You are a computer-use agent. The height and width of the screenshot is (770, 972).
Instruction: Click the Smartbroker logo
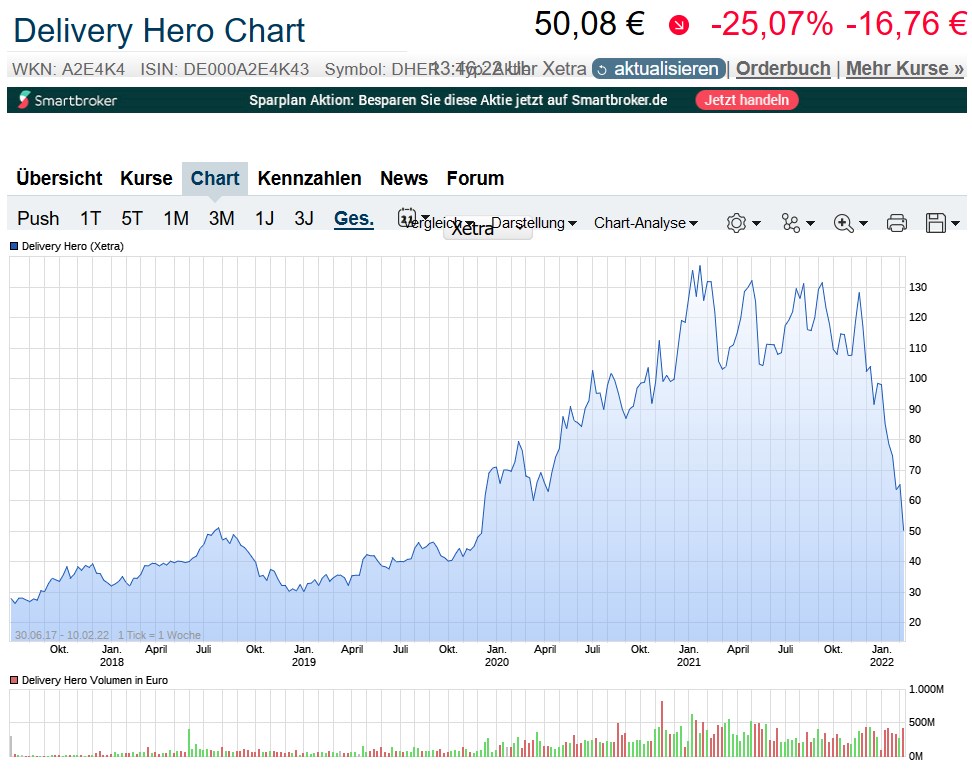[67, 100]
